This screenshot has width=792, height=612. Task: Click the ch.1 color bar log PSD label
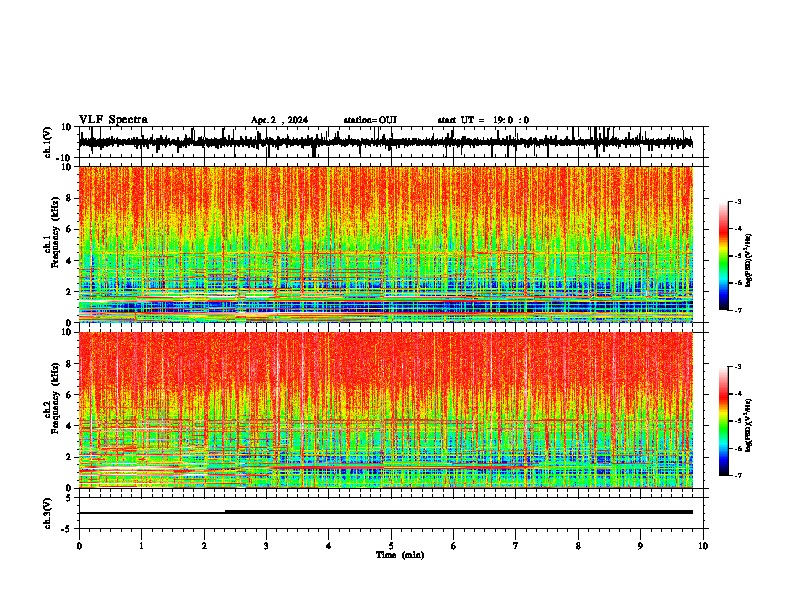coord(749,261)
